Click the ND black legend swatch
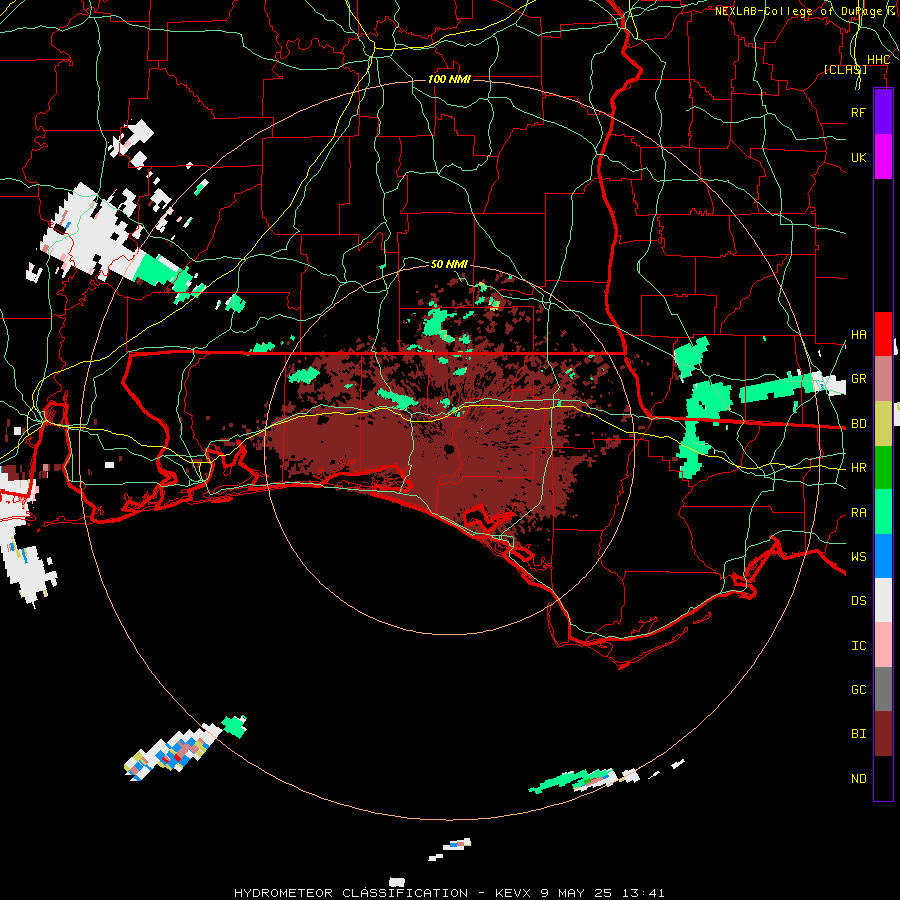Image resolution: width=900 pixels, height=900 pixels. tap(883, 778)
